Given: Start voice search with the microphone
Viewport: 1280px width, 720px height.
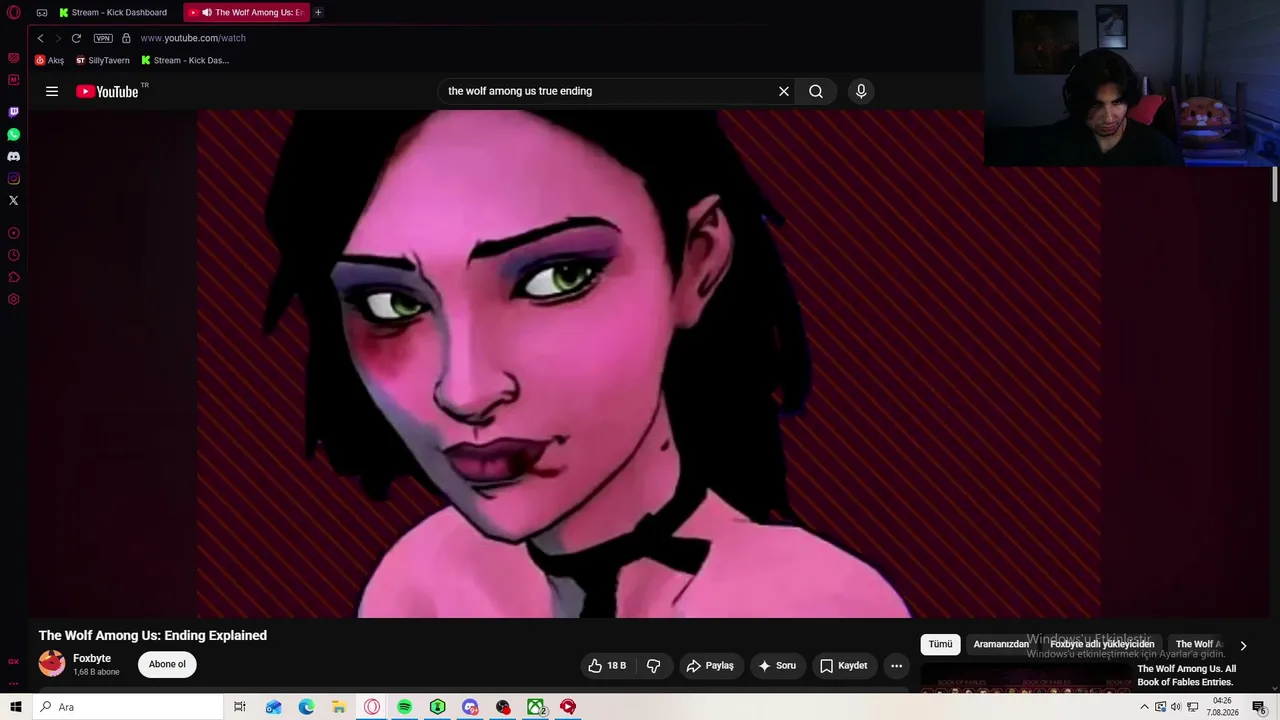Looking at the screenshot, I should 861,91.
